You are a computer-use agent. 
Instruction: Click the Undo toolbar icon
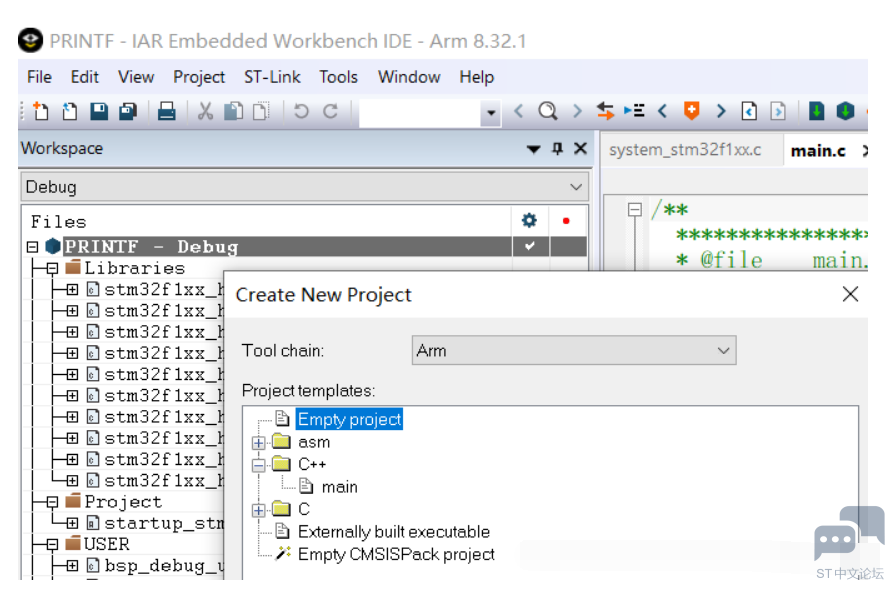point(300,111)
